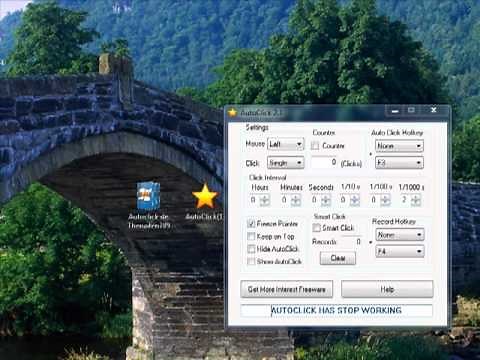Adjust the 1/1000 s interval spinner
The height and width of the screenshot is (360, 480).
coord(416,200)
